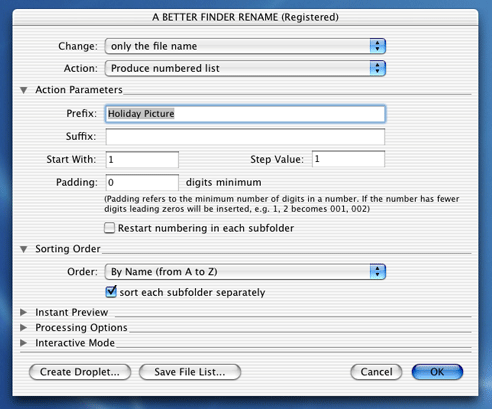Image resolution: width=492 pixels, height=409 pixels.
Task: Click the Step Value field
Action: pos(348,159)
